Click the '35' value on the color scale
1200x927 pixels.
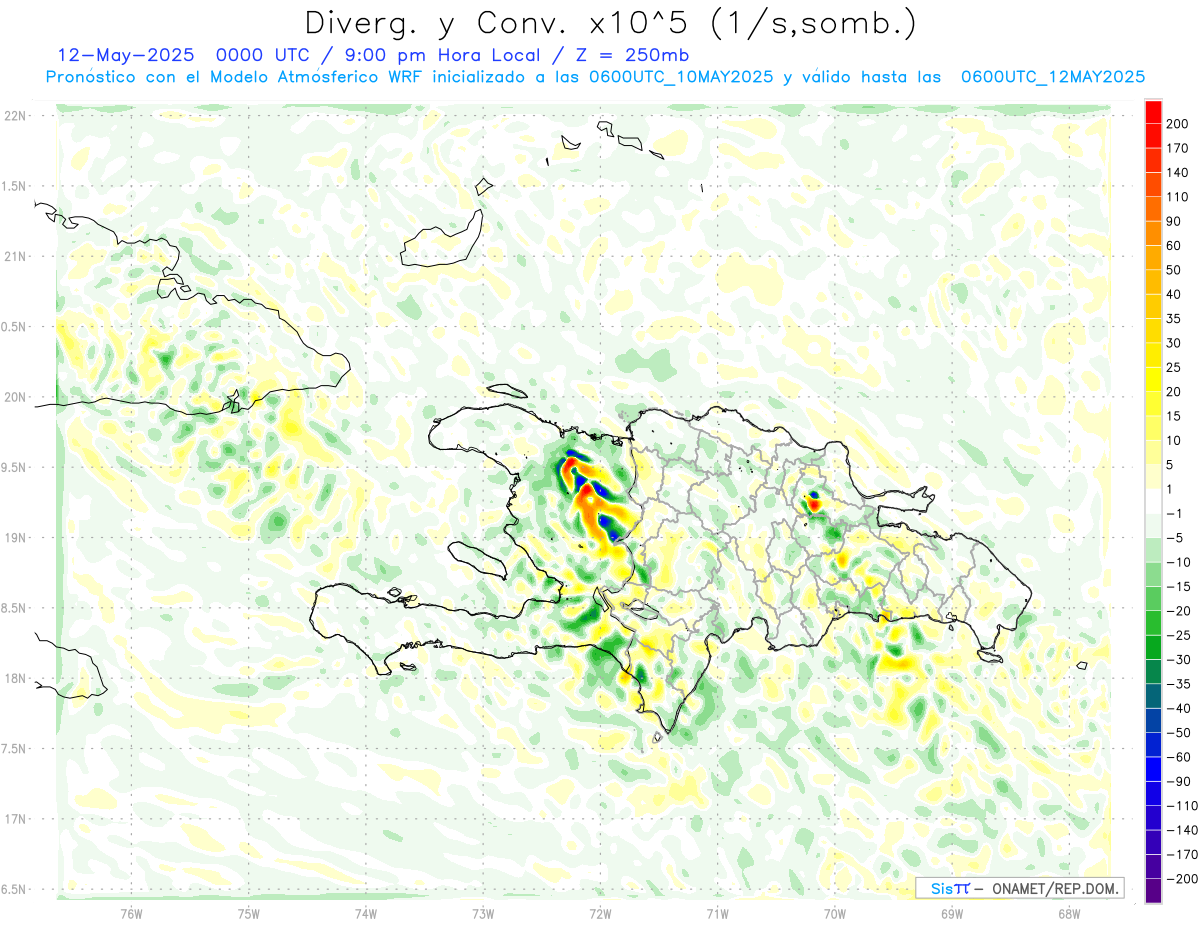pyautogui.click(x=1174, y=318)
